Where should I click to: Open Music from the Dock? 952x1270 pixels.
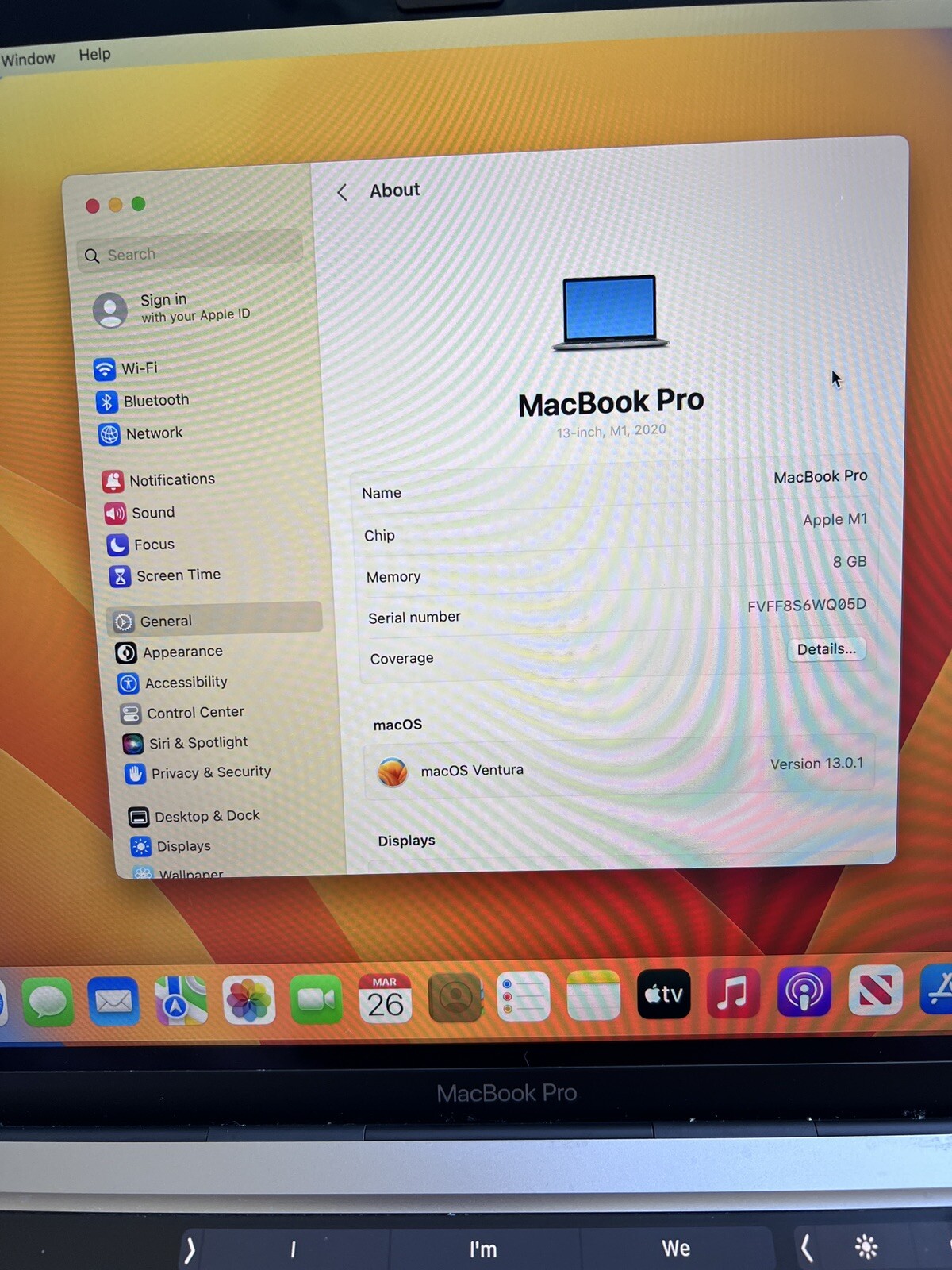tap(733, 992)
